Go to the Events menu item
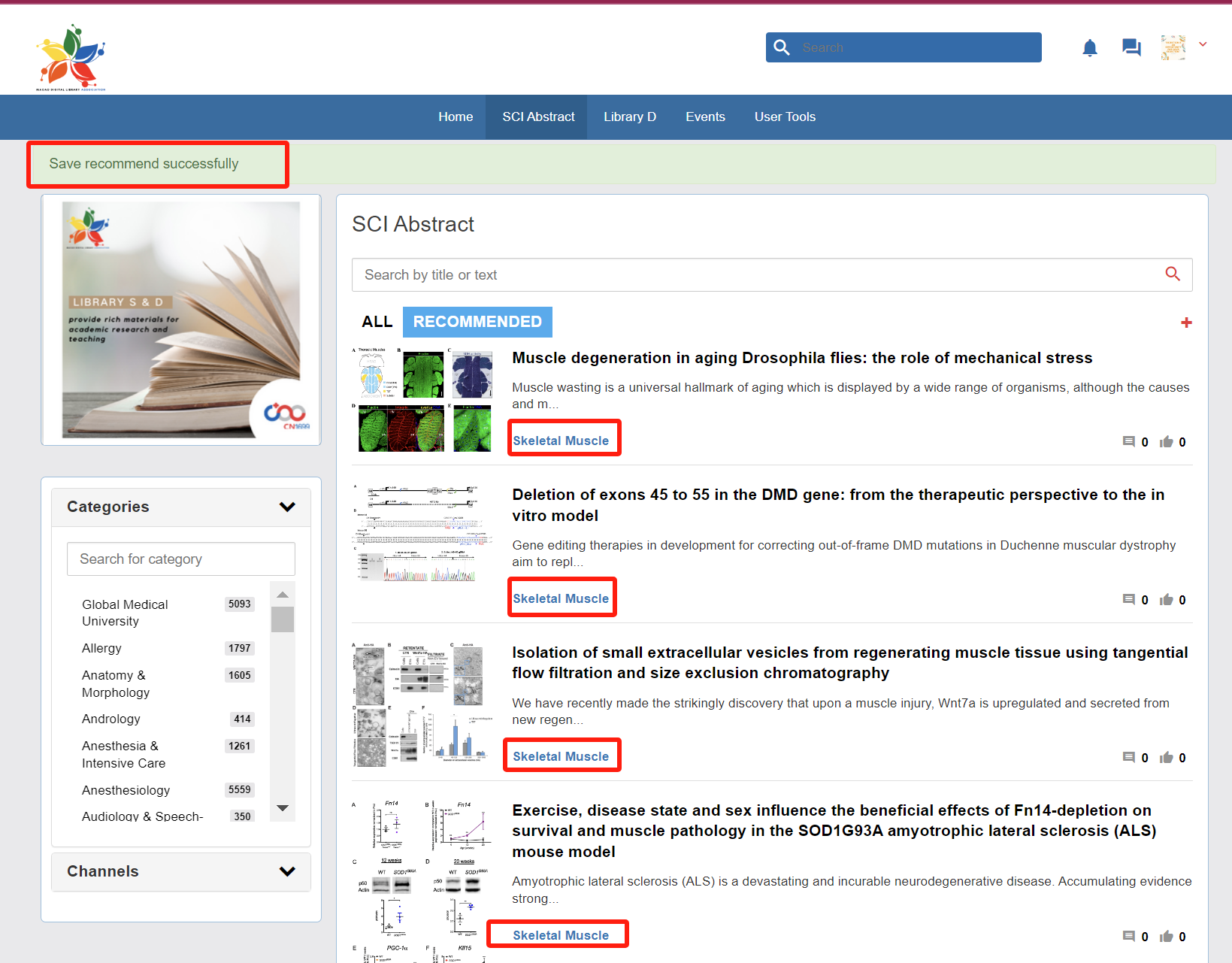 (x=704, y=117)
